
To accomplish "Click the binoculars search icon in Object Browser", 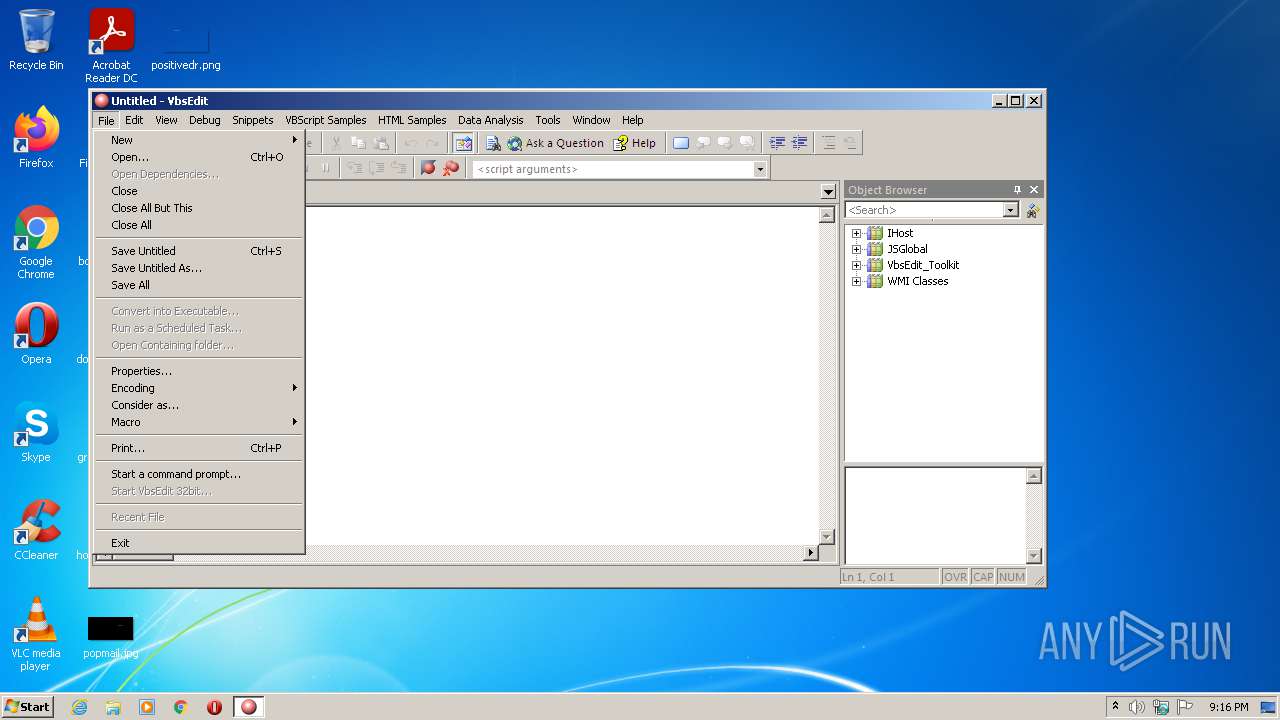I will (1033, 210).
